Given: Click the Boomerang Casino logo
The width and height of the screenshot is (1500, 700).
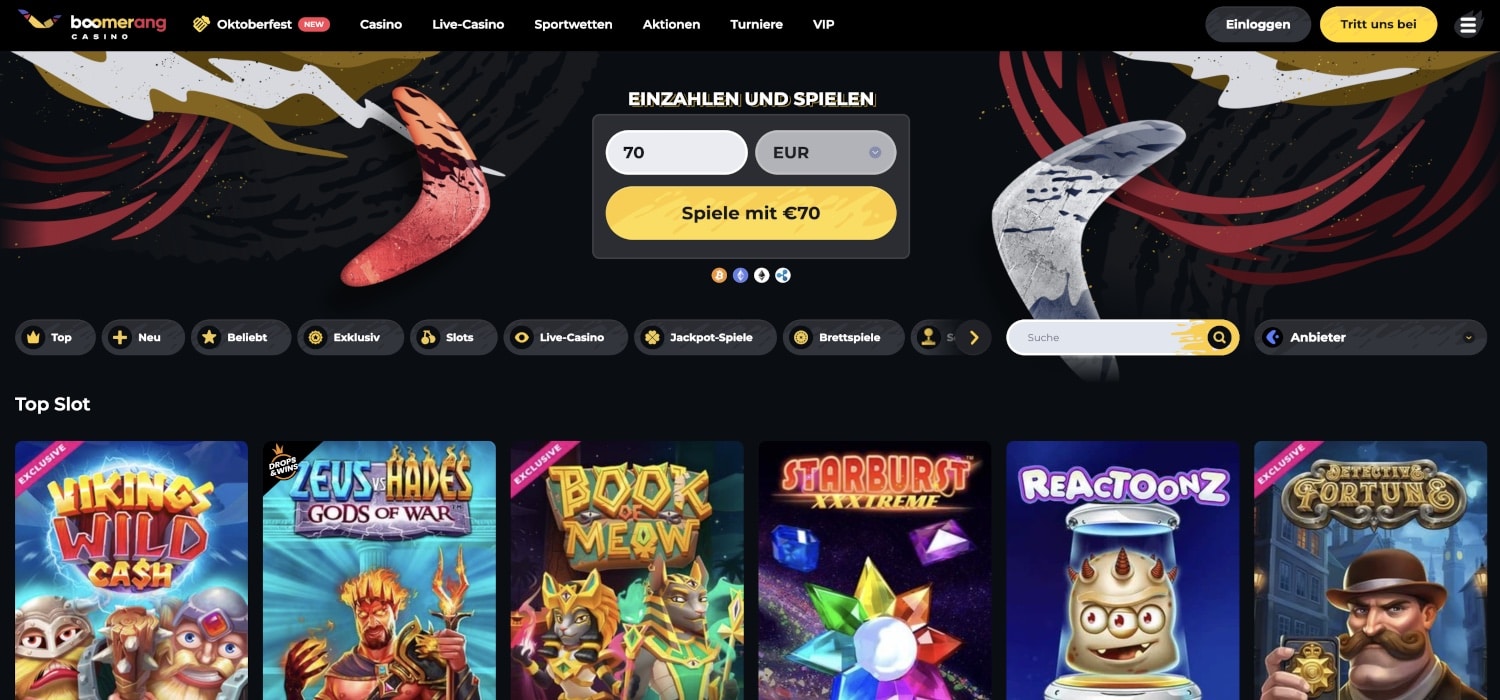Looking at the screenshot, I should coord(92,24).
